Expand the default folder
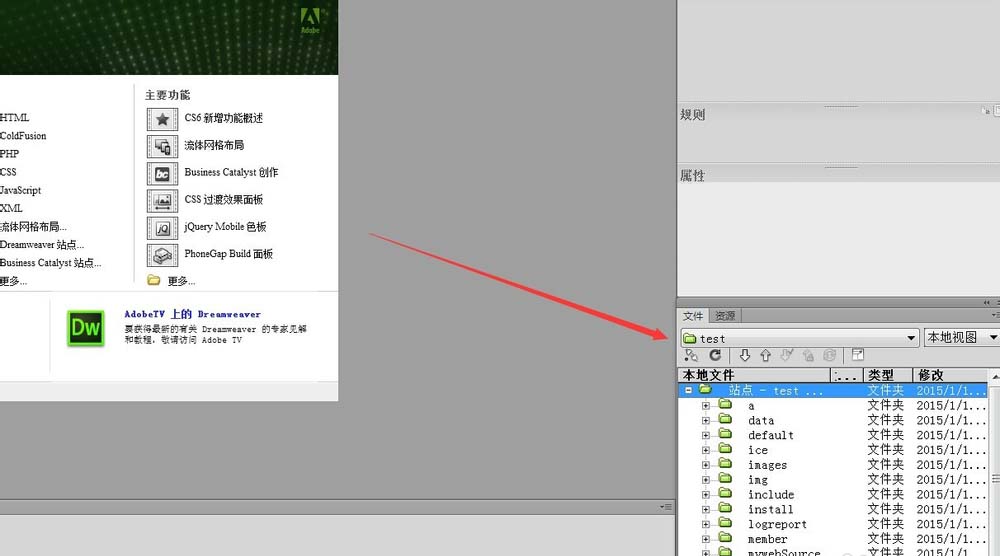 tap(706, 435)
